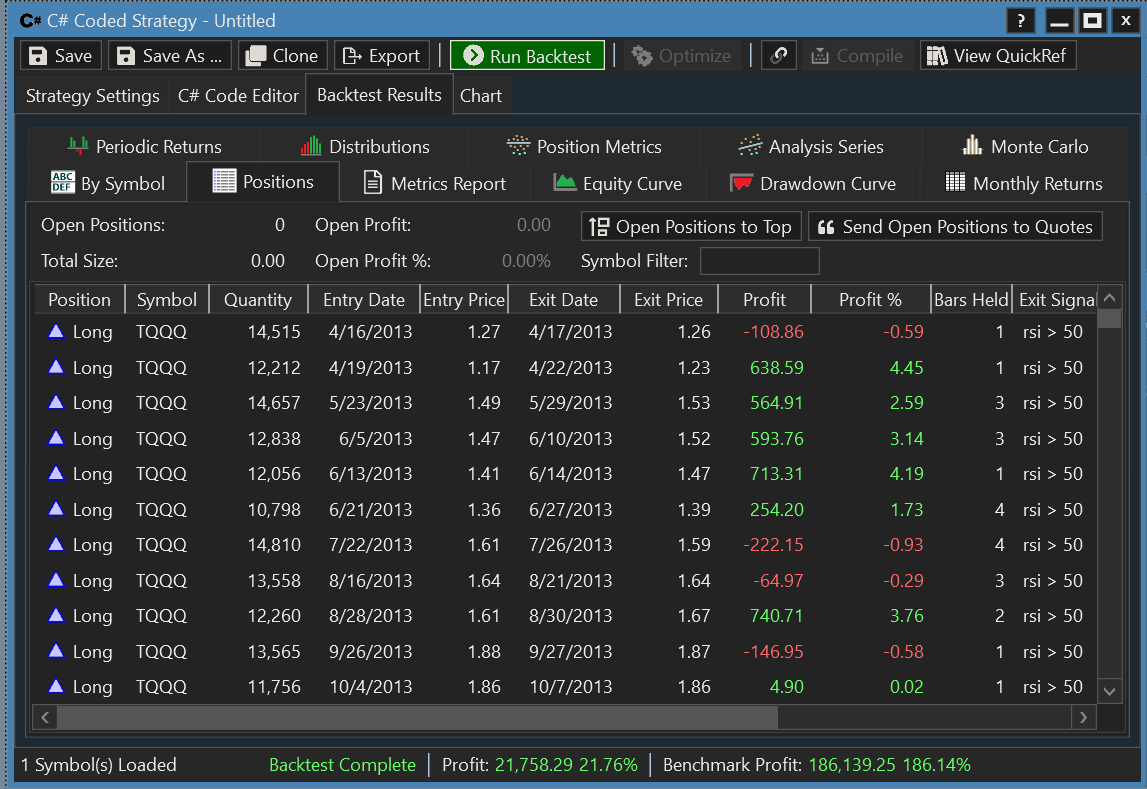View the Drawdown Curve tab

click(812, 184)
